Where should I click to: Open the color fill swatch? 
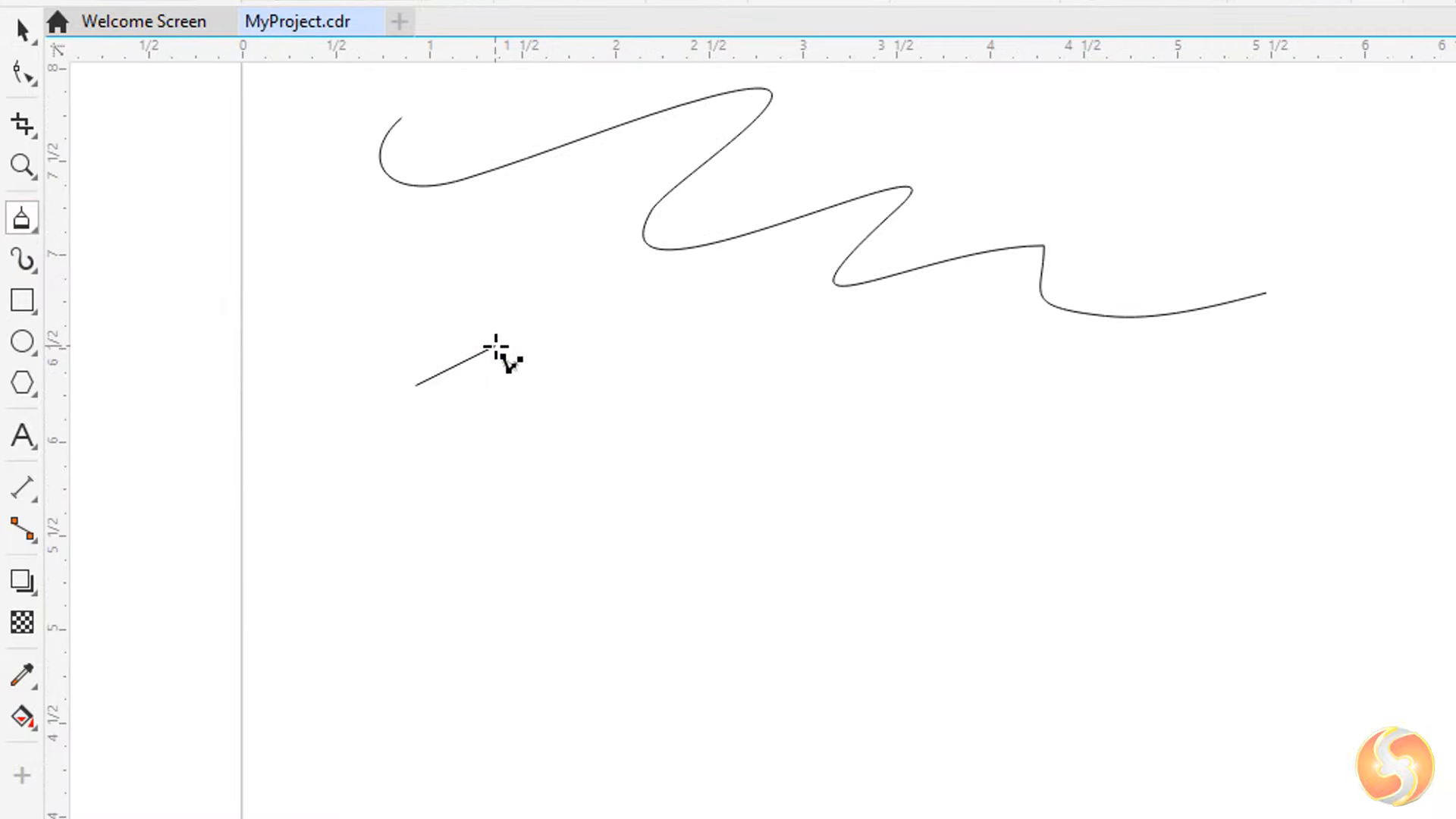click(x=22, y=717)
